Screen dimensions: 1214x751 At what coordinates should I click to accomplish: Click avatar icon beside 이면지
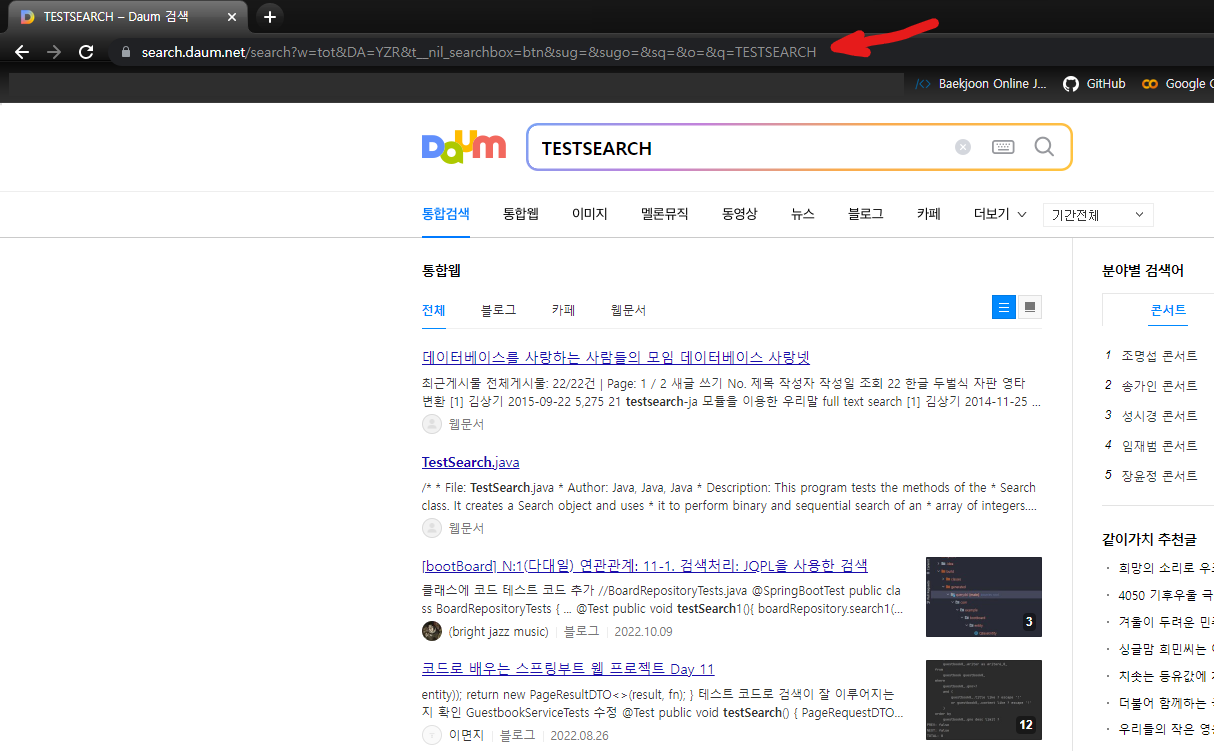point(432,735)
